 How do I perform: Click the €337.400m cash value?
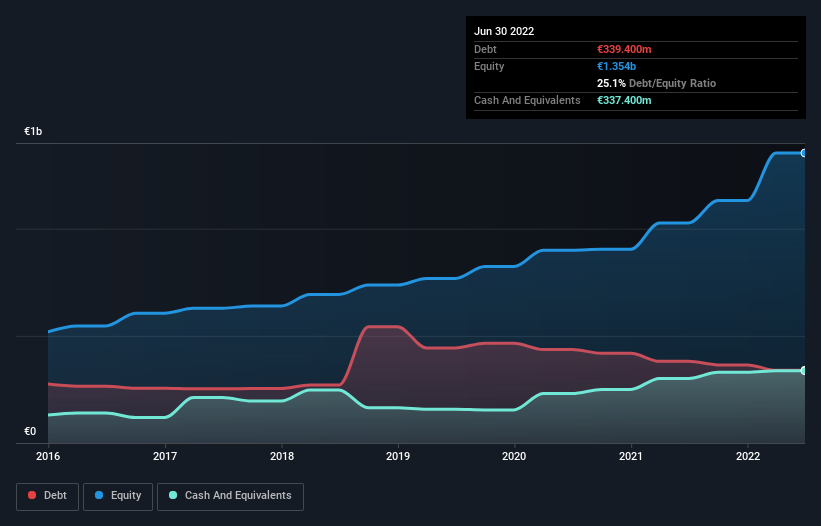[624, 100]
